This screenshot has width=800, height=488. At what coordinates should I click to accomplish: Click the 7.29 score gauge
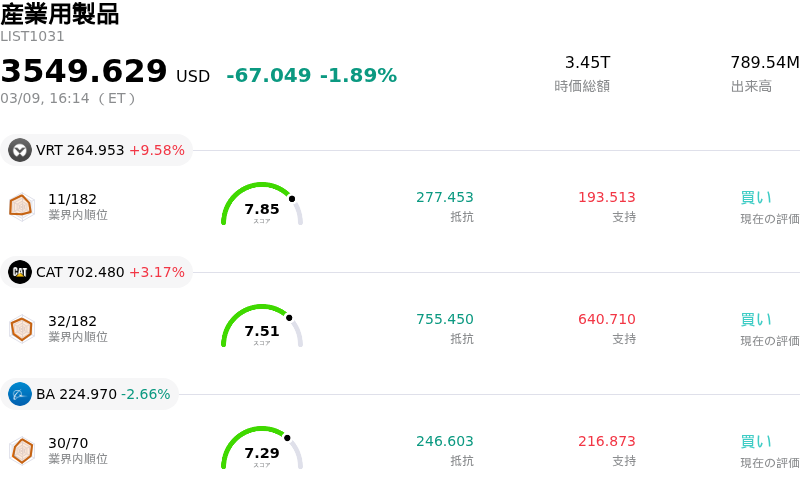tap(262, 449)
